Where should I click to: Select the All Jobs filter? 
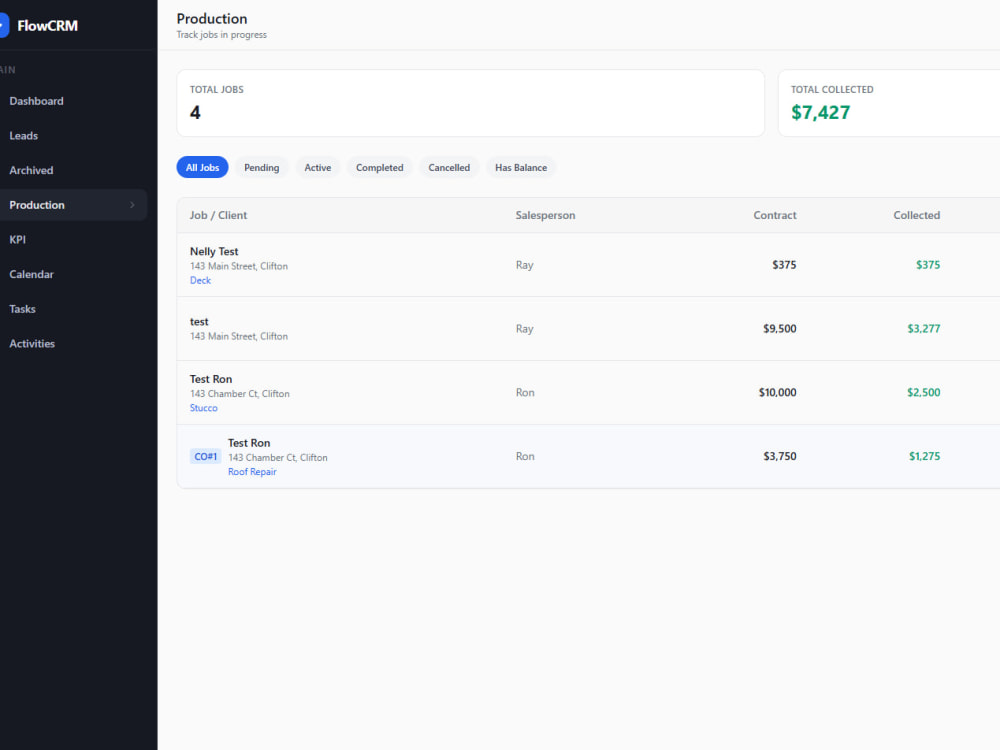click(202, 167)
